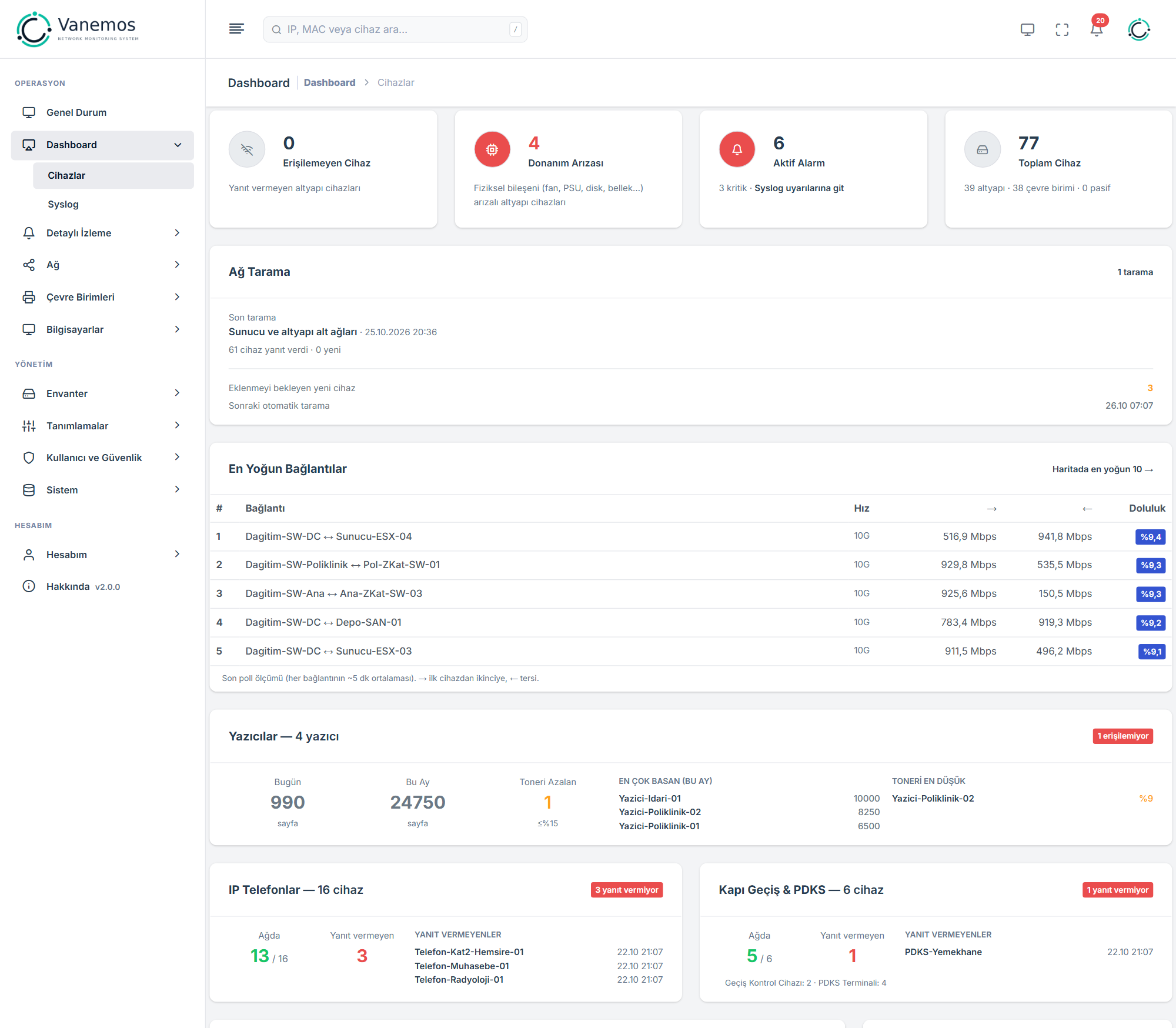Open the monitor display icon in top bar
This screenshot has height=1028, width=1176.
click(1027, 29)
